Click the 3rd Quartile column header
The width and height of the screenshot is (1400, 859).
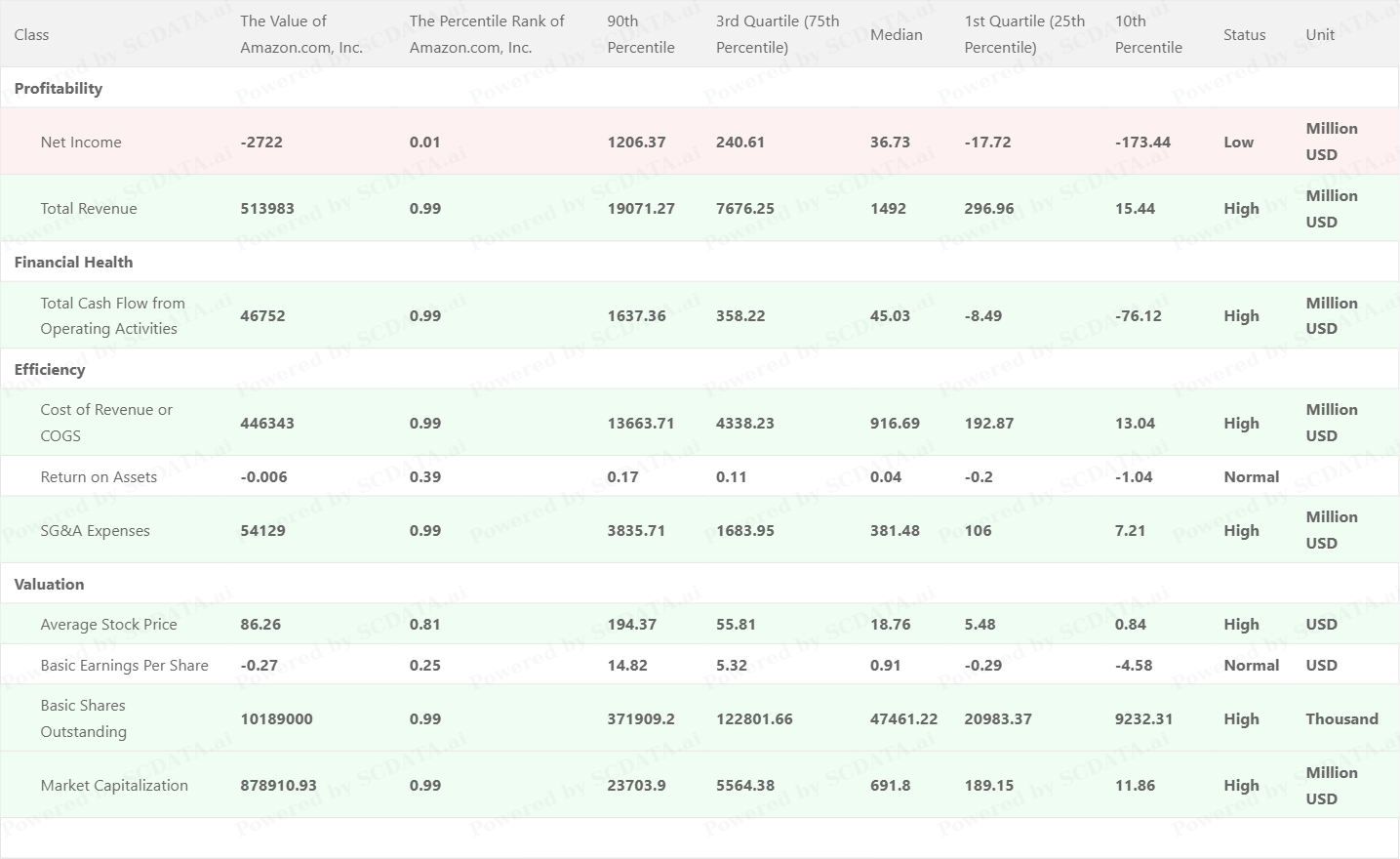click(x=778, y=34)
